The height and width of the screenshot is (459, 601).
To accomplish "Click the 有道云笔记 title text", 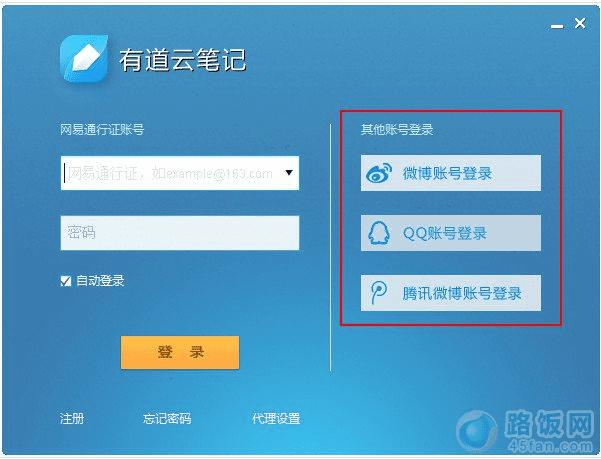I will pyautogui.click(x=182, y=60).
